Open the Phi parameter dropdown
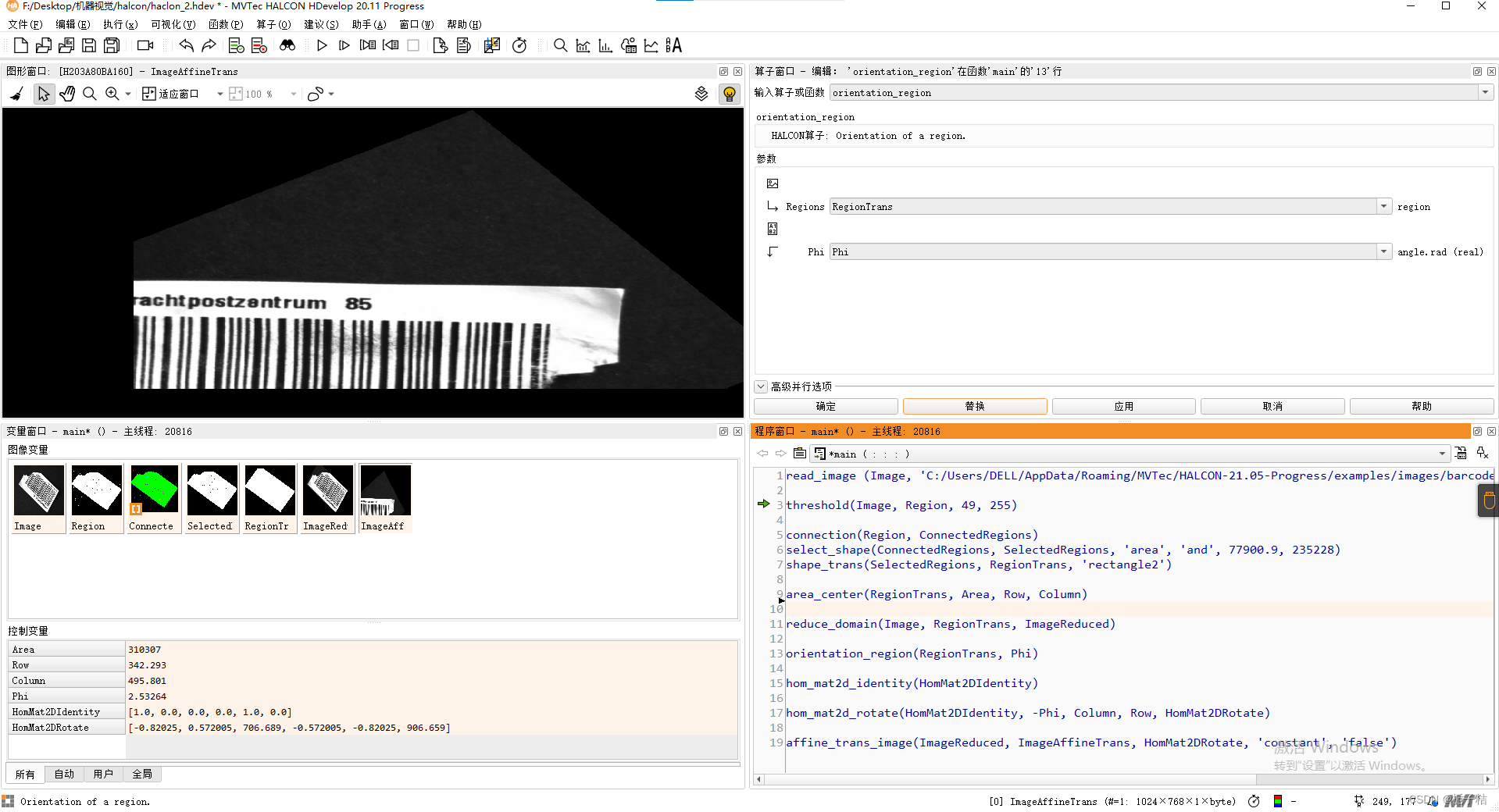 (x=1383, y=251)
